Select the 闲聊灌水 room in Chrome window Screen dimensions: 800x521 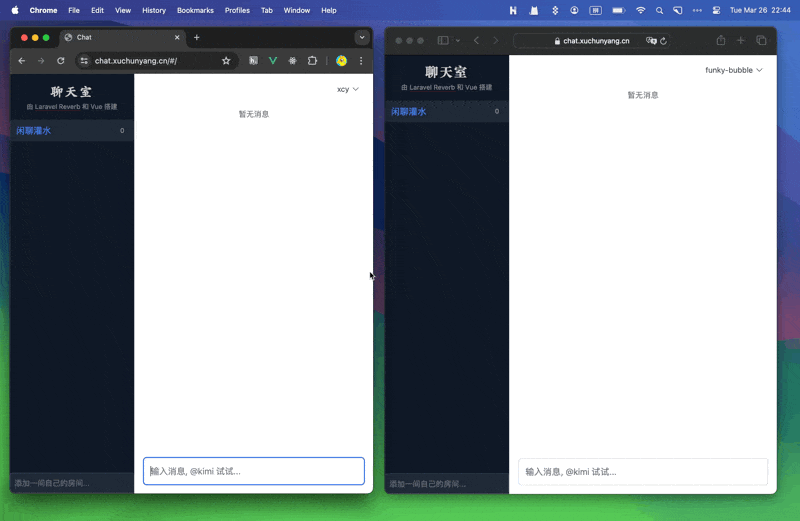[x=34, y=131]
